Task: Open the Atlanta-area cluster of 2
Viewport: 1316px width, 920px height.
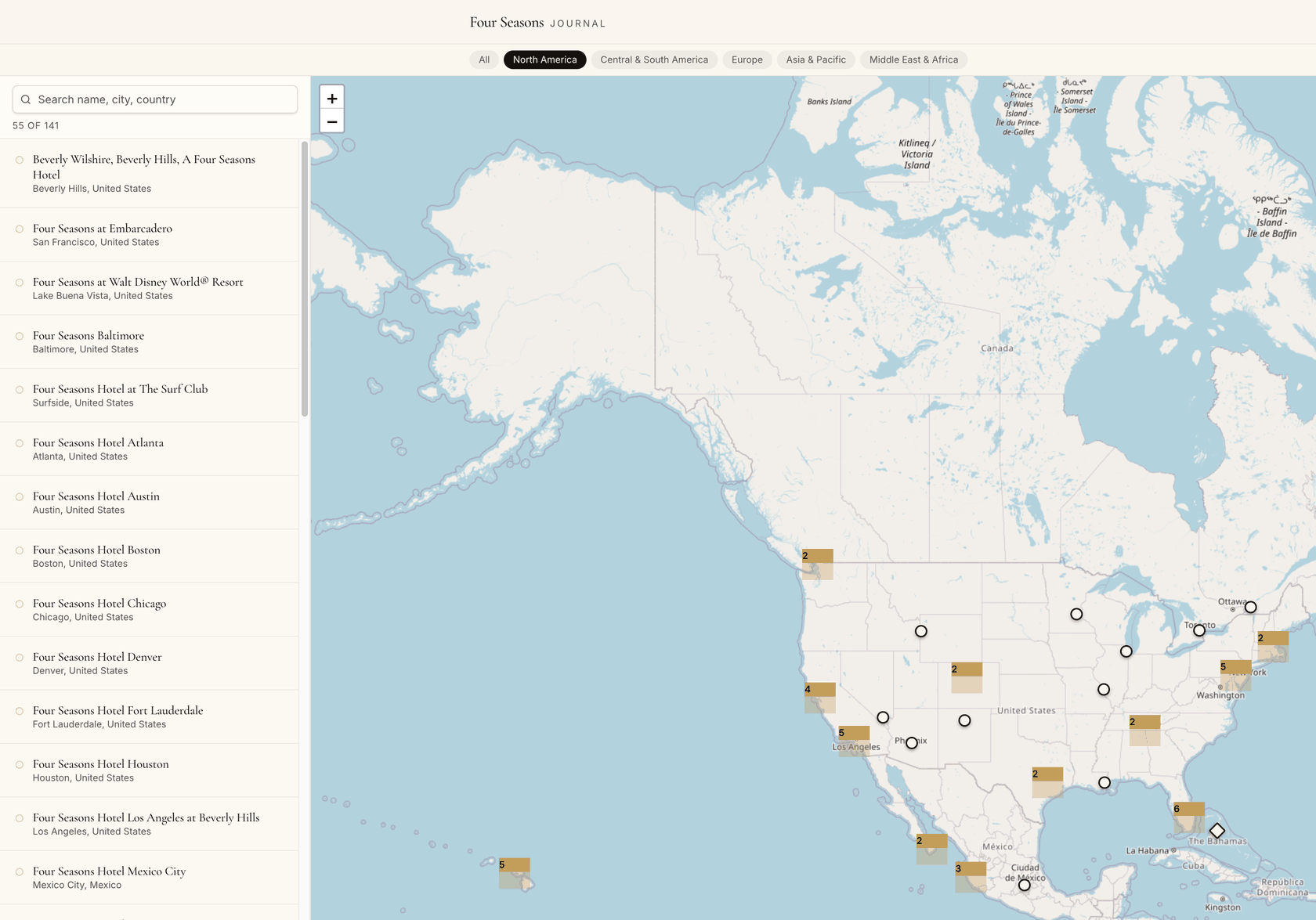Action: tap(1144, 730)
